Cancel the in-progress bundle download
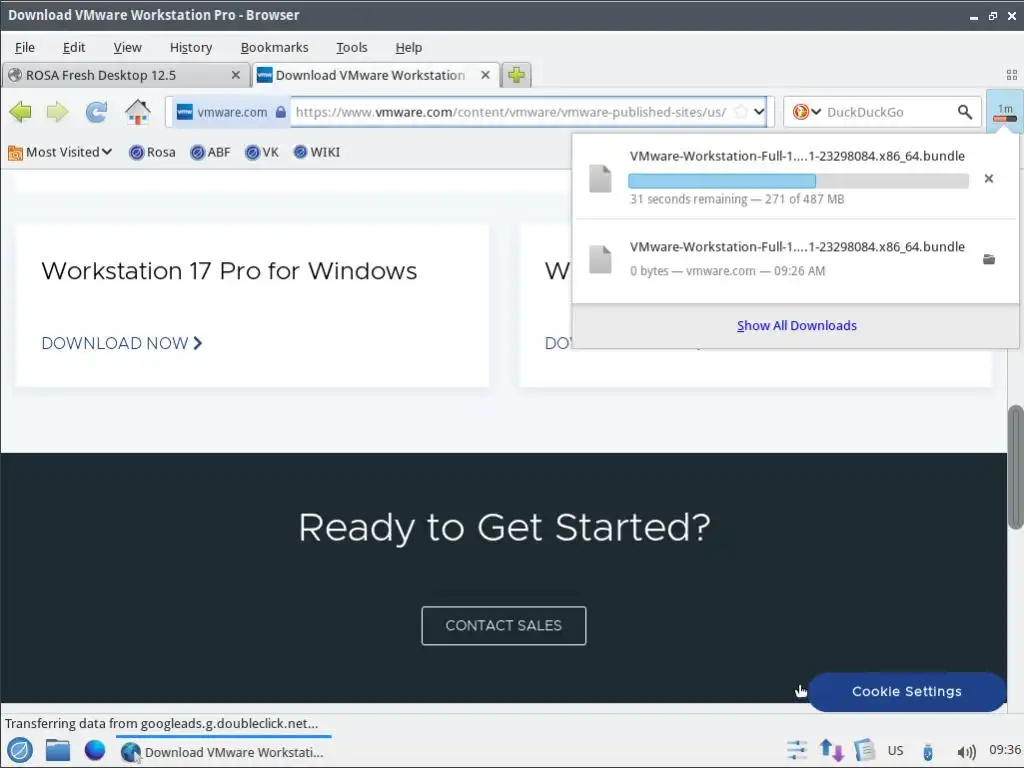 click(x=988, y=179)
